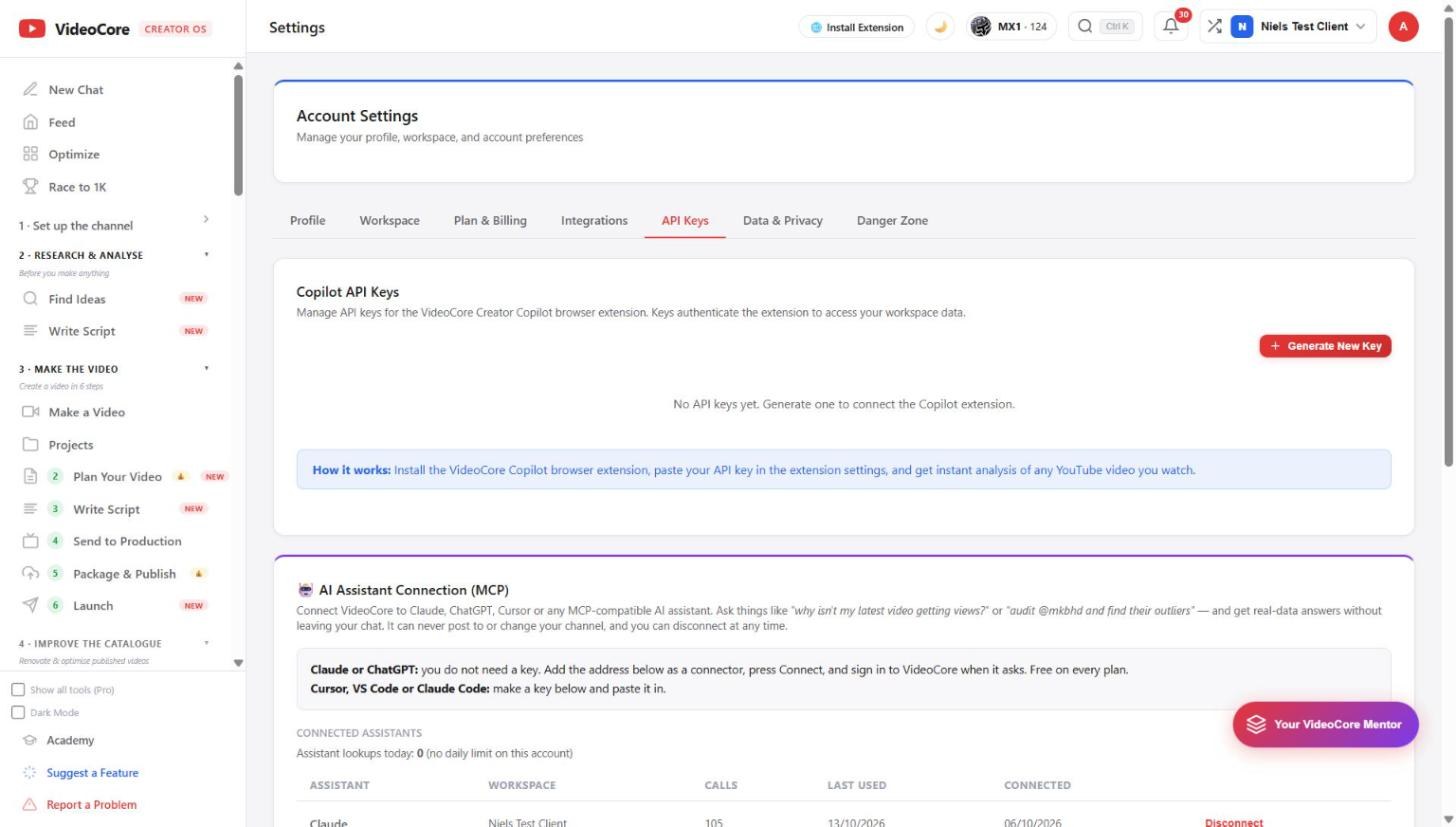
Task: Click the Suggest a Feature link
Action: coord(80,773)
